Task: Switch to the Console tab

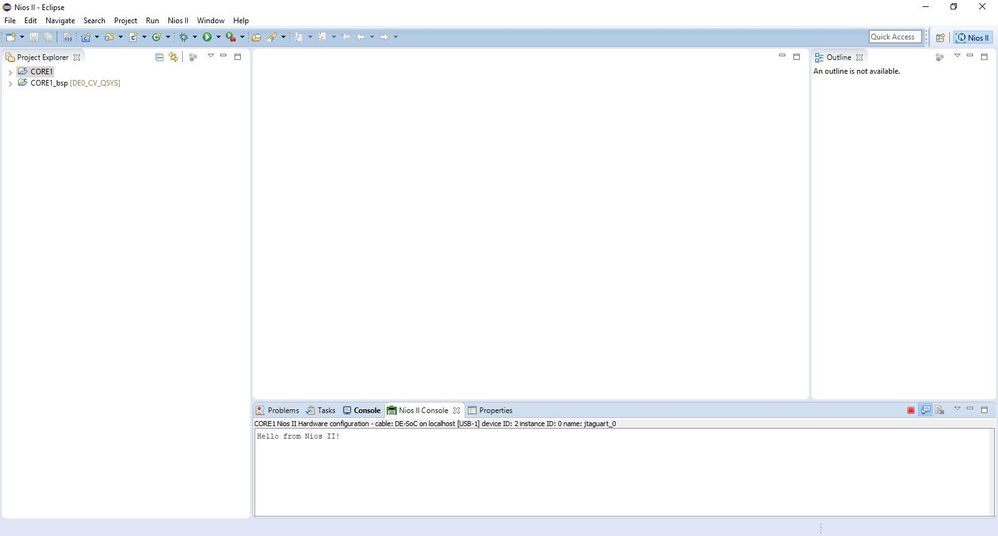Action: [x=362, y=410]
